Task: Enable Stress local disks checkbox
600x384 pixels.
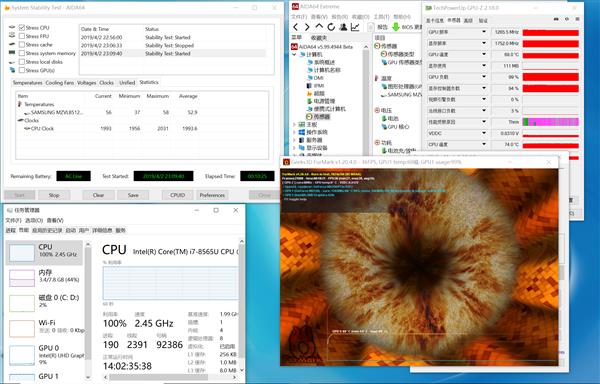Action: point(22,62)
